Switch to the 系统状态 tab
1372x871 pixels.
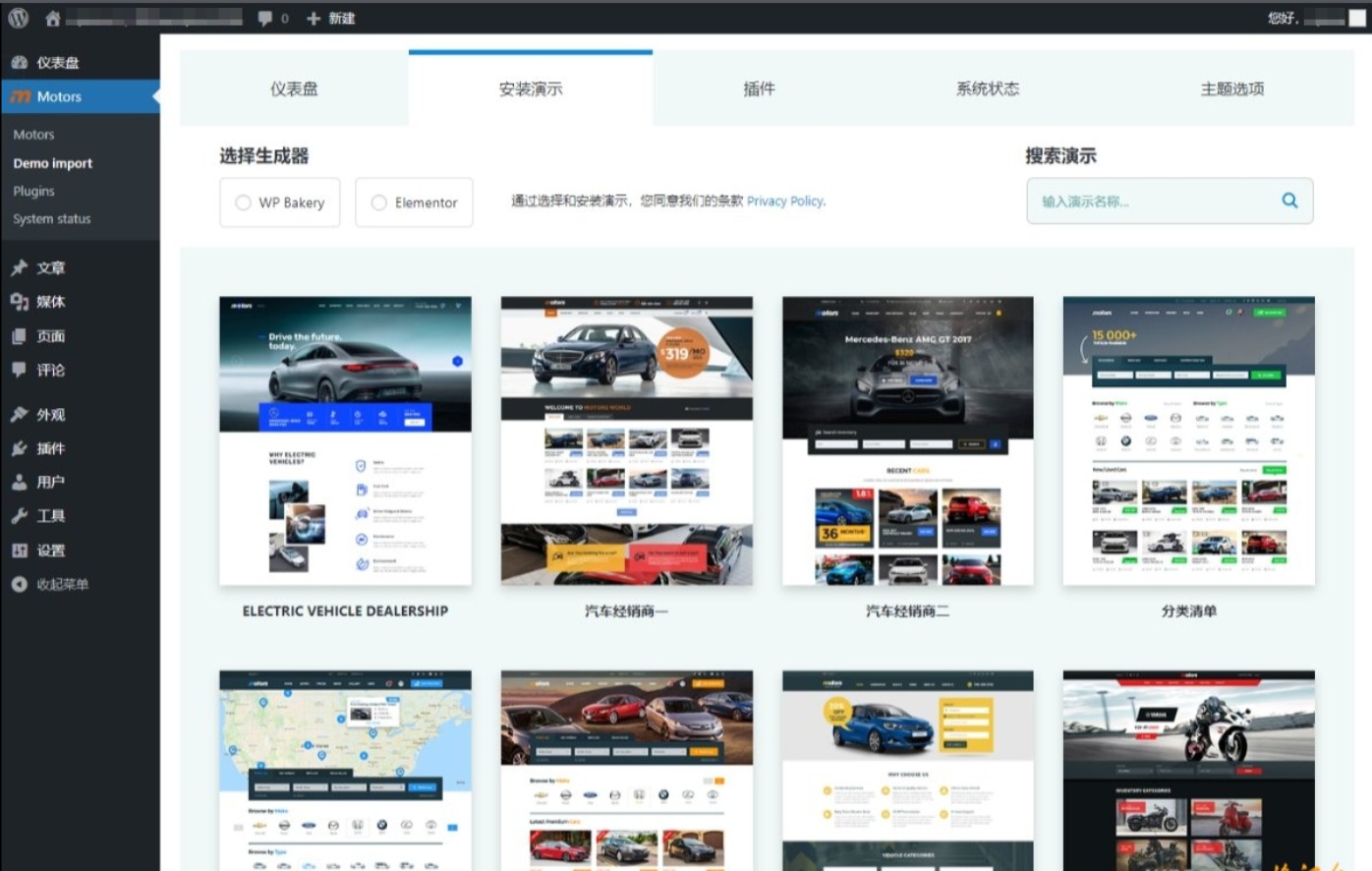click(988, 88)
